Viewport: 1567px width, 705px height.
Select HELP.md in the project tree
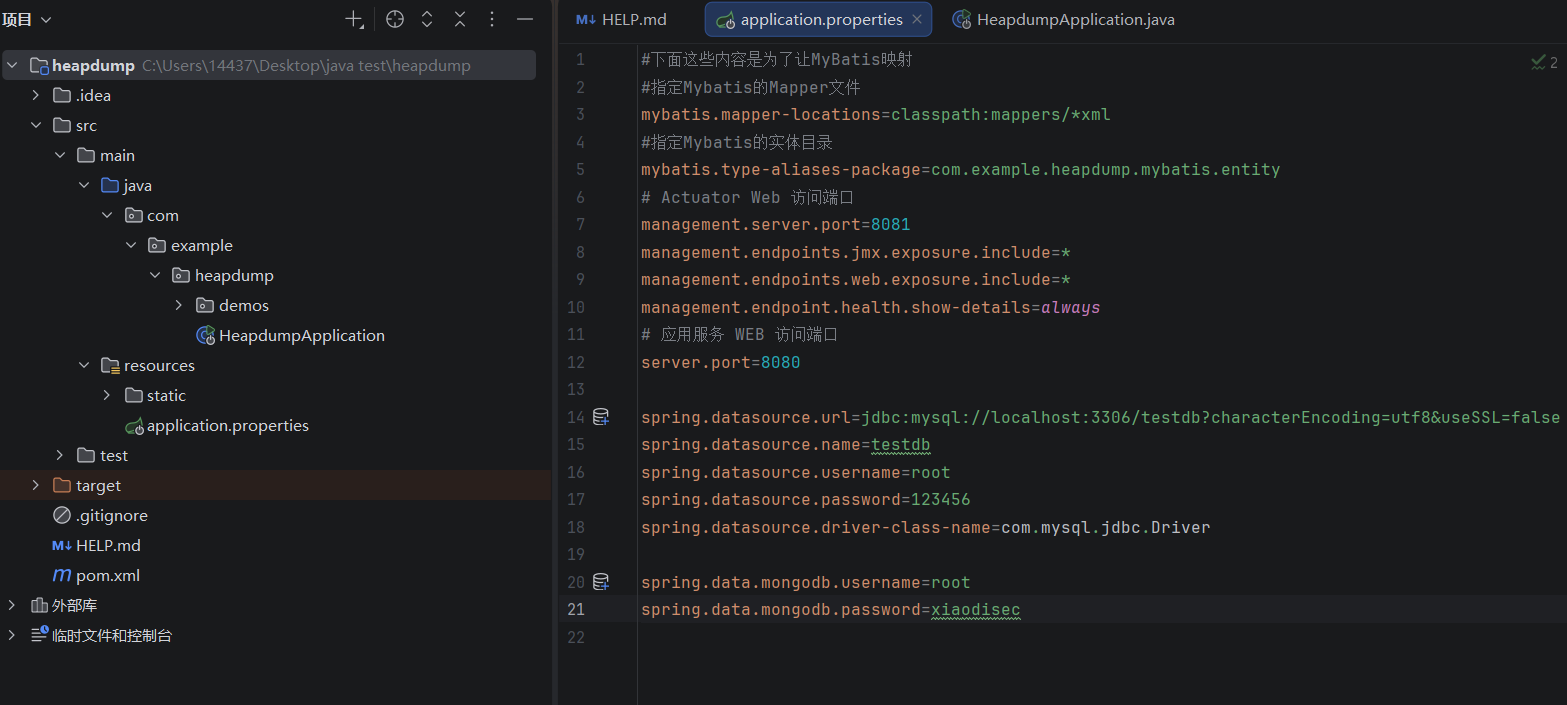coord(108,546)
